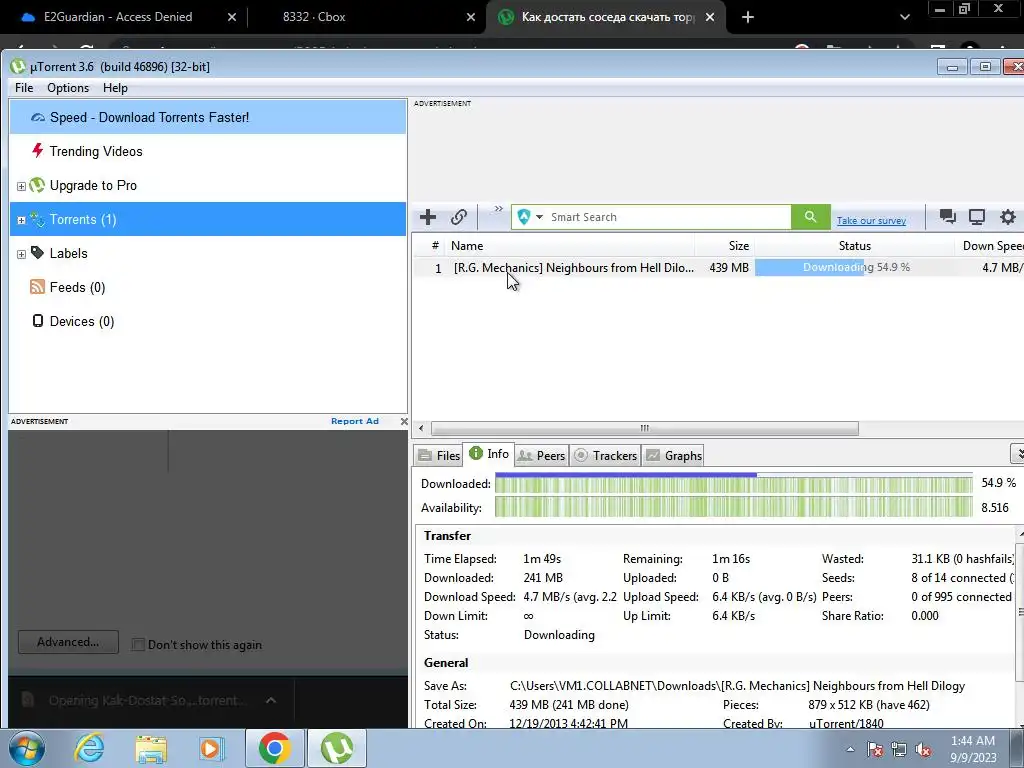Viewport: 1024px width, 768px height.
Task: Expand the download bar item chevron
Action: click(x=270, y=700)
